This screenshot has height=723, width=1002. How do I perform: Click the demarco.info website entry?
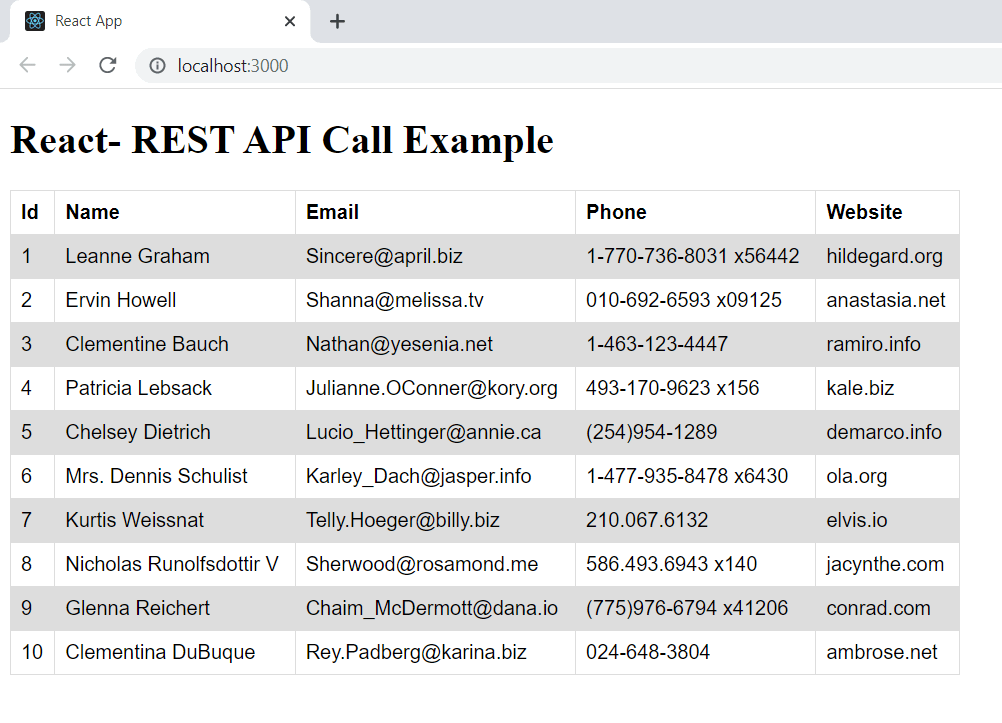click(882, 432)
